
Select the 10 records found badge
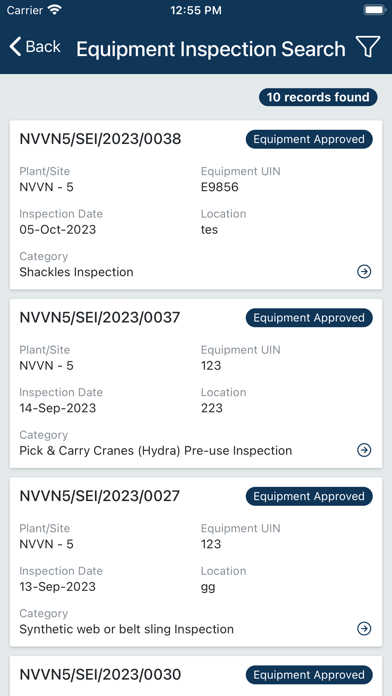pyautogui.click(x=318, y=97)
